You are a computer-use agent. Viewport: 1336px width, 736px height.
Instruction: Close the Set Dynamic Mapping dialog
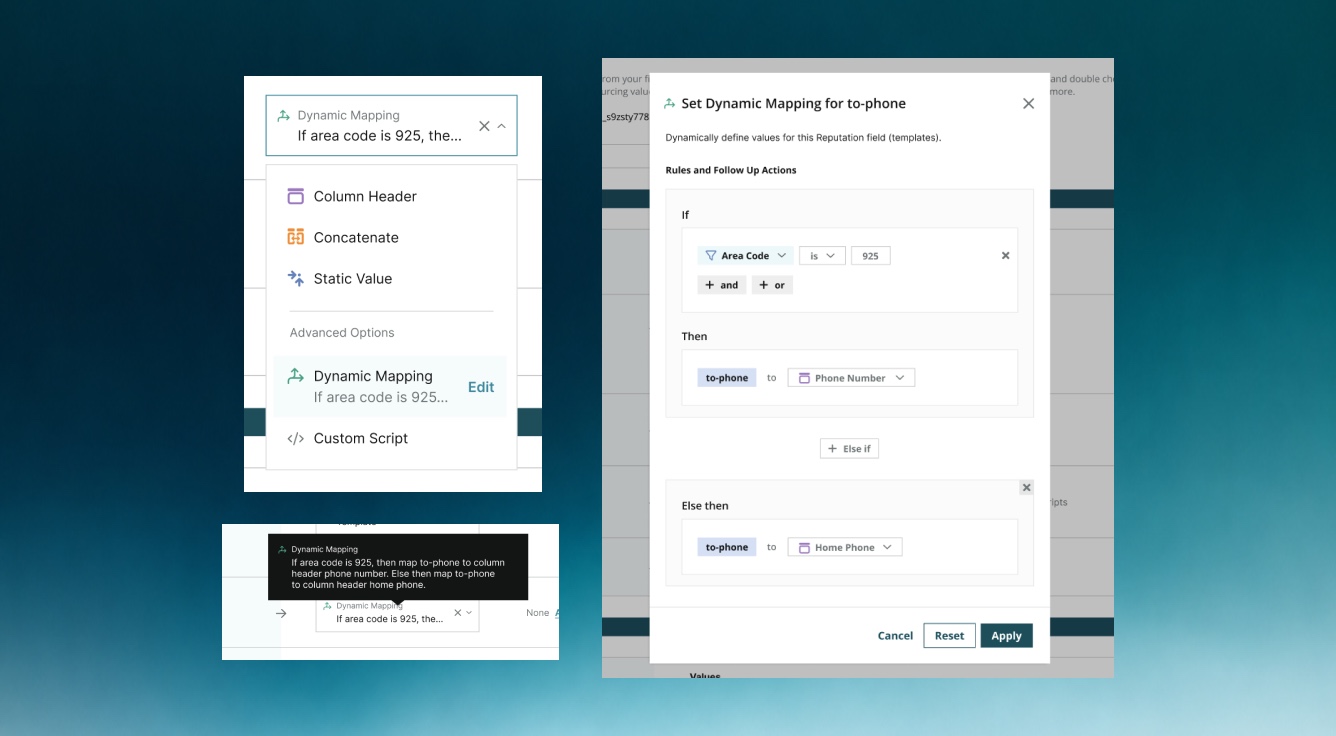(1028, 103)
